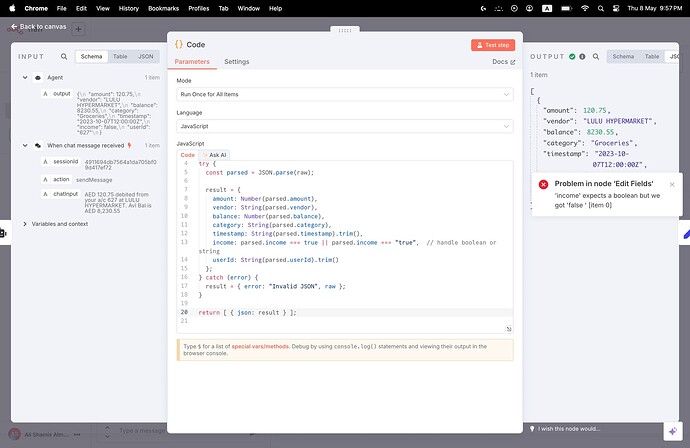The image size is (690, 448).
Task: Open the Profiles menu
Action: tap(198, 8)
